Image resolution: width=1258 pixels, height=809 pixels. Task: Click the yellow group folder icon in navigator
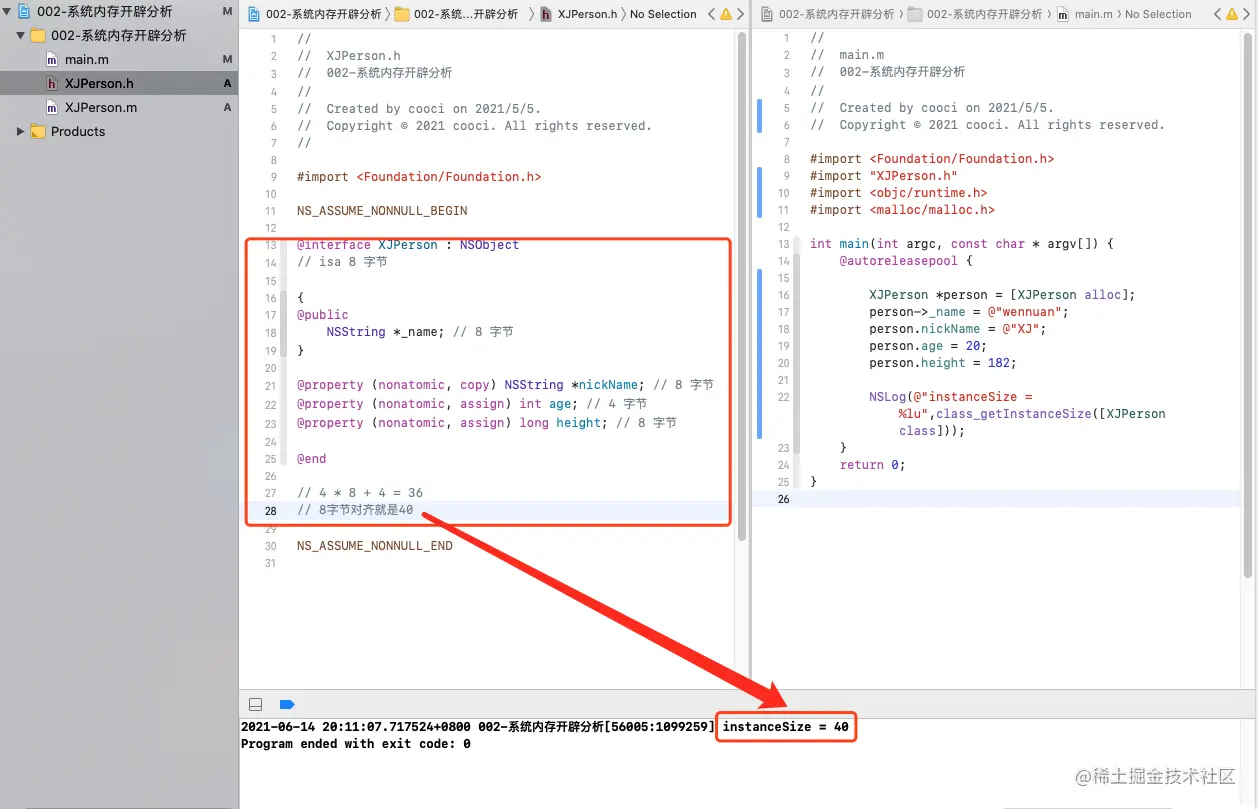(38, 35)
